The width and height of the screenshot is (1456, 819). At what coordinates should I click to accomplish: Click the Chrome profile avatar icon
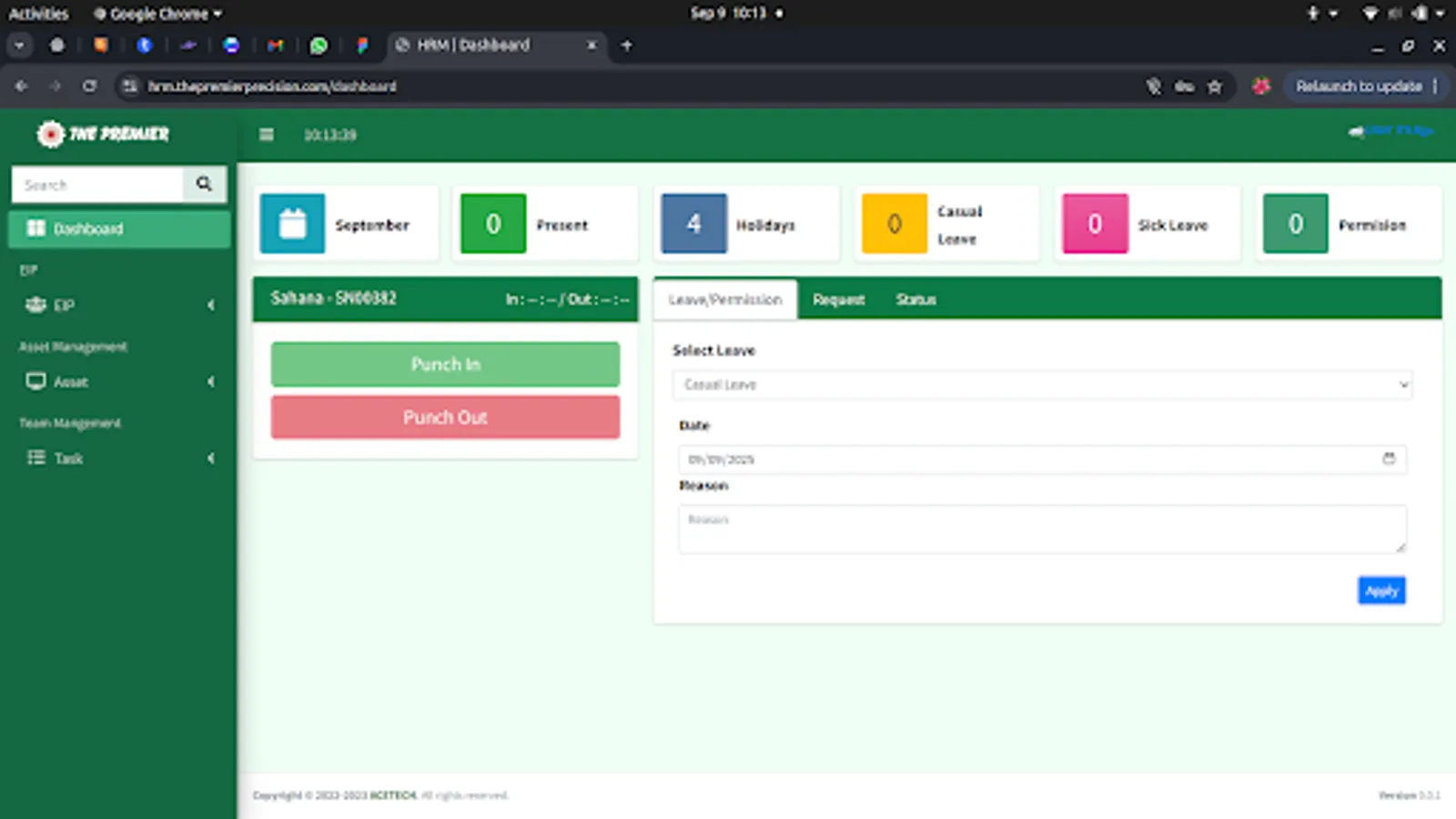(x=1260, y=86)
